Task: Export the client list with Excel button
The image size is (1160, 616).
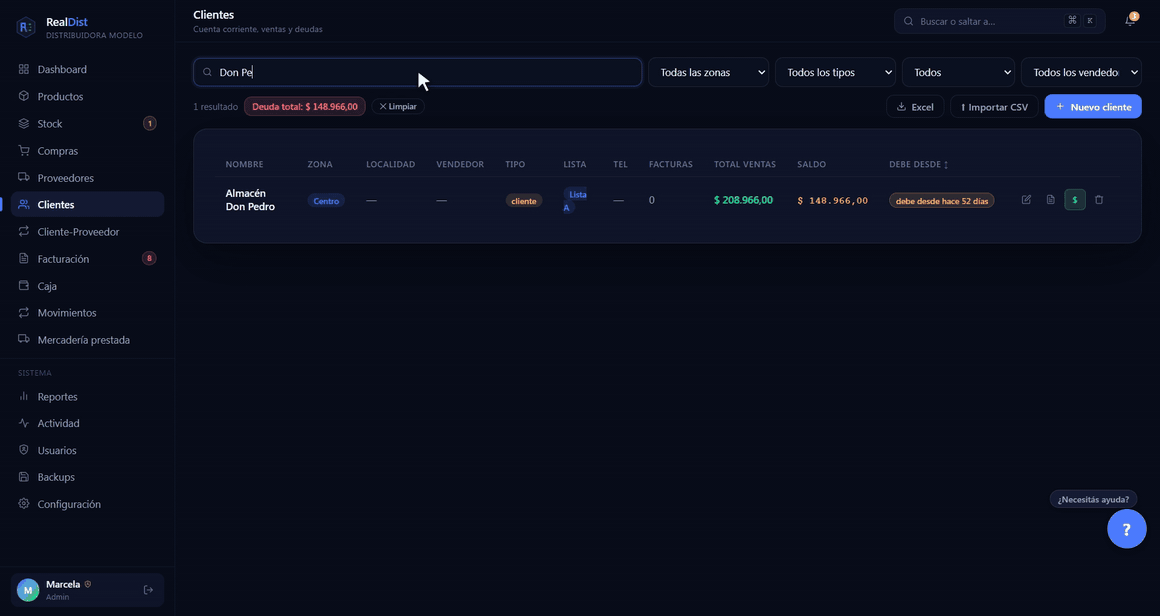Action: point(915,106)
